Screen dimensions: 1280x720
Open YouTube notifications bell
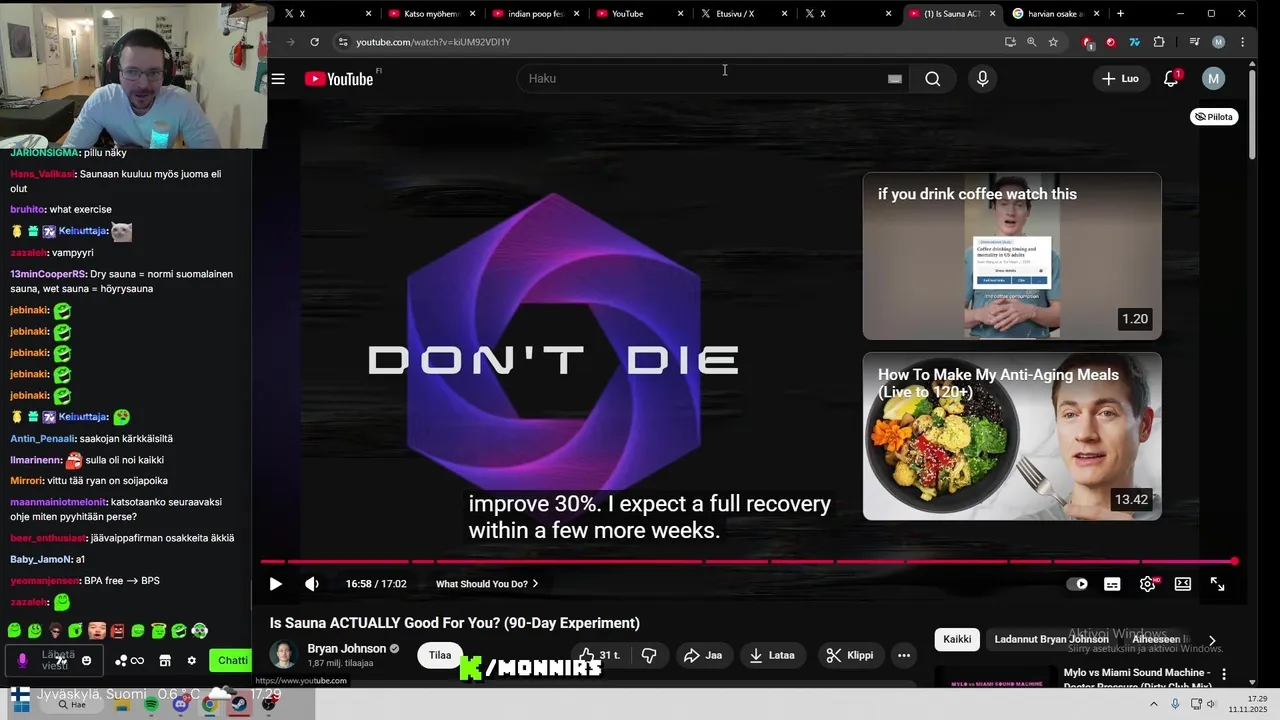coord(1171,79)
